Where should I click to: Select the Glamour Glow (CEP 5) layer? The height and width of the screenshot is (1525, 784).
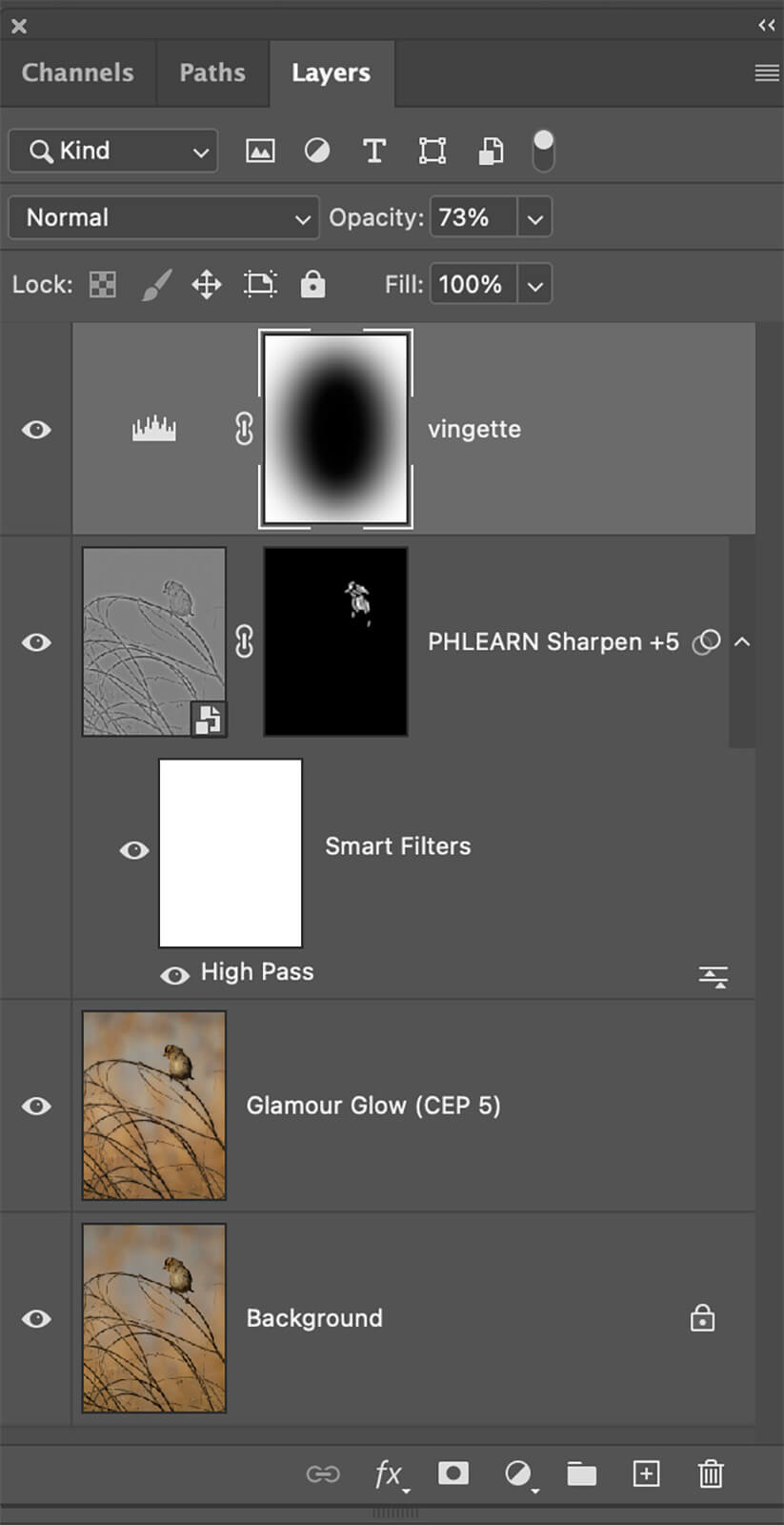point(373,1106)
